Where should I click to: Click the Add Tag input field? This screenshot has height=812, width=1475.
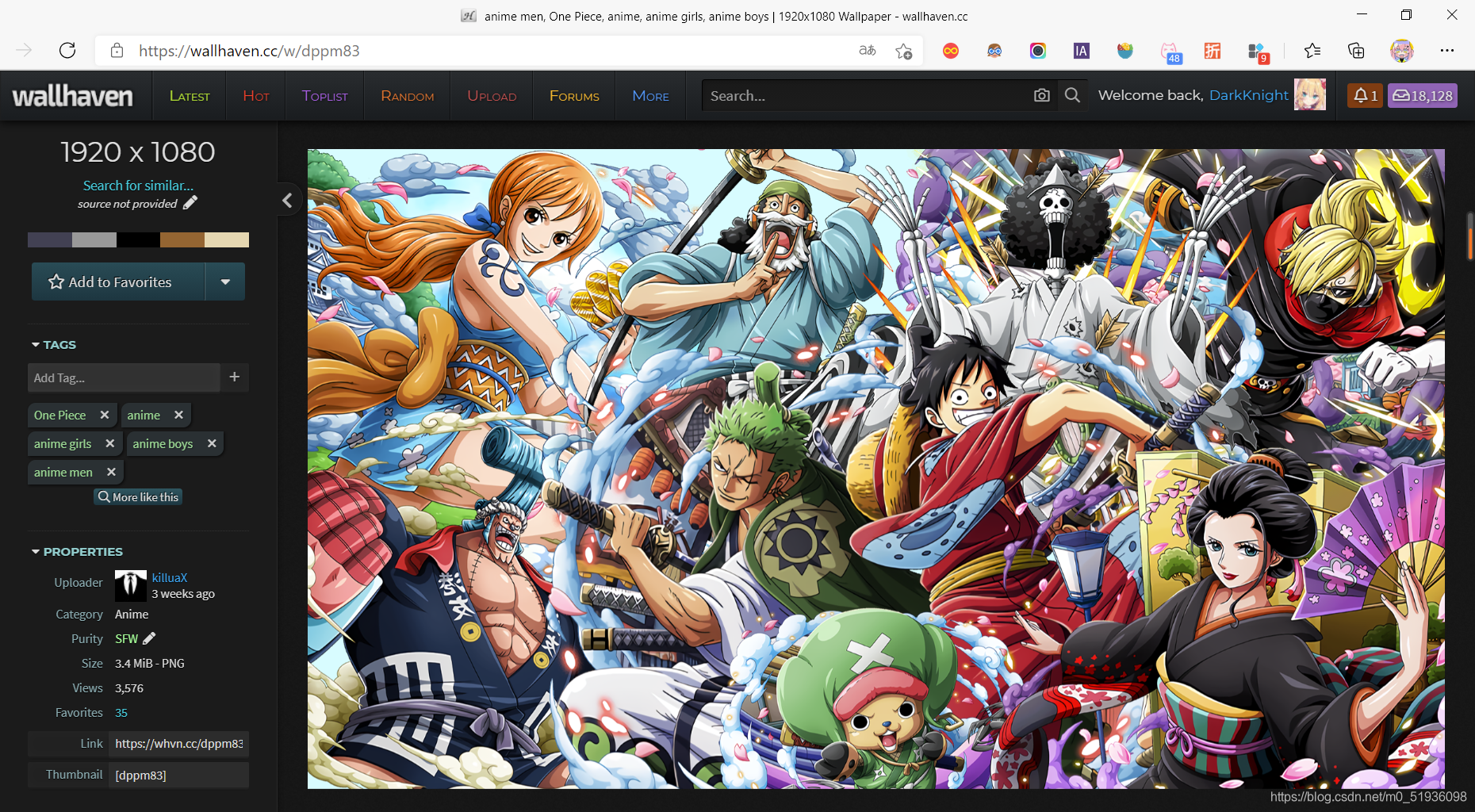(x=124, y=377)
